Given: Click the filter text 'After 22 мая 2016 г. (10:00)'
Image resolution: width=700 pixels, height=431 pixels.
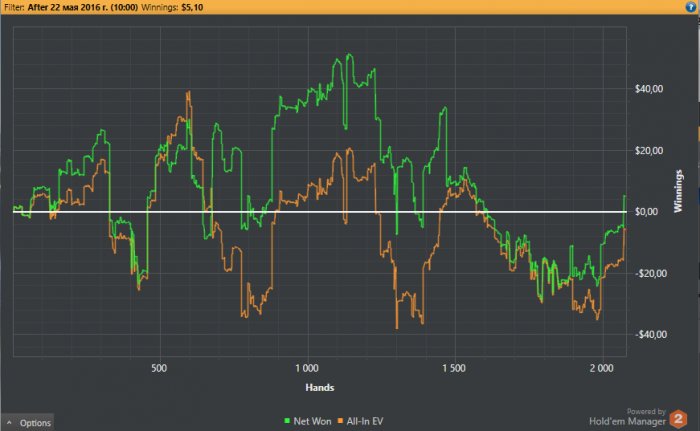Looking at the screenshot, I should tap(83, 7).
